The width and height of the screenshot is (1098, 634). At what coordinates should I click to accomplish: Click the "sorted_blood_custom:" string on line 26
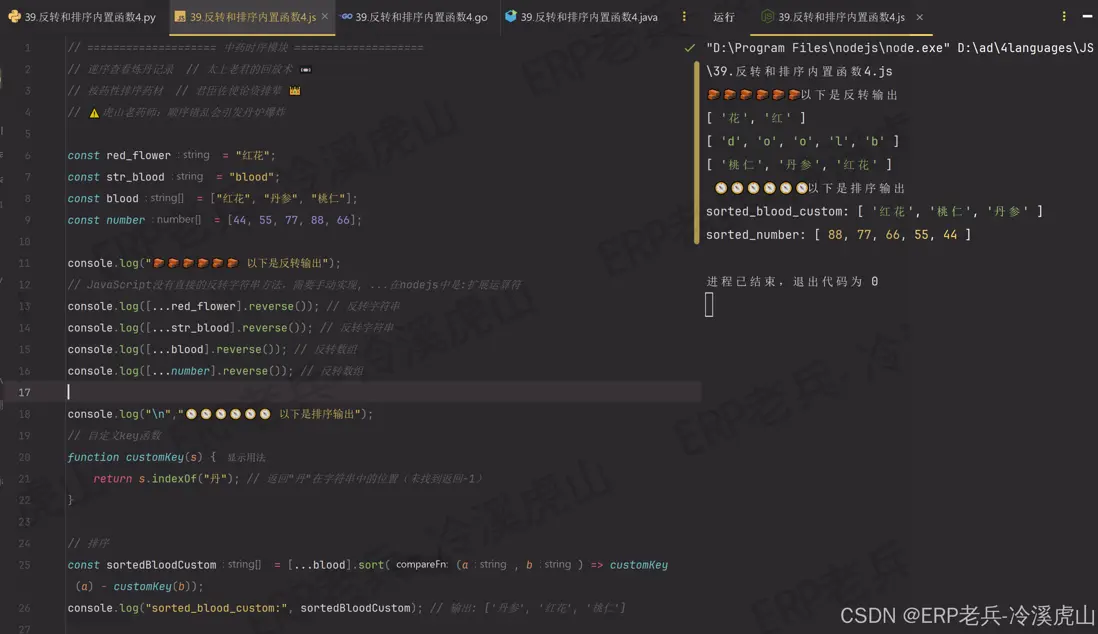[216, 608]
